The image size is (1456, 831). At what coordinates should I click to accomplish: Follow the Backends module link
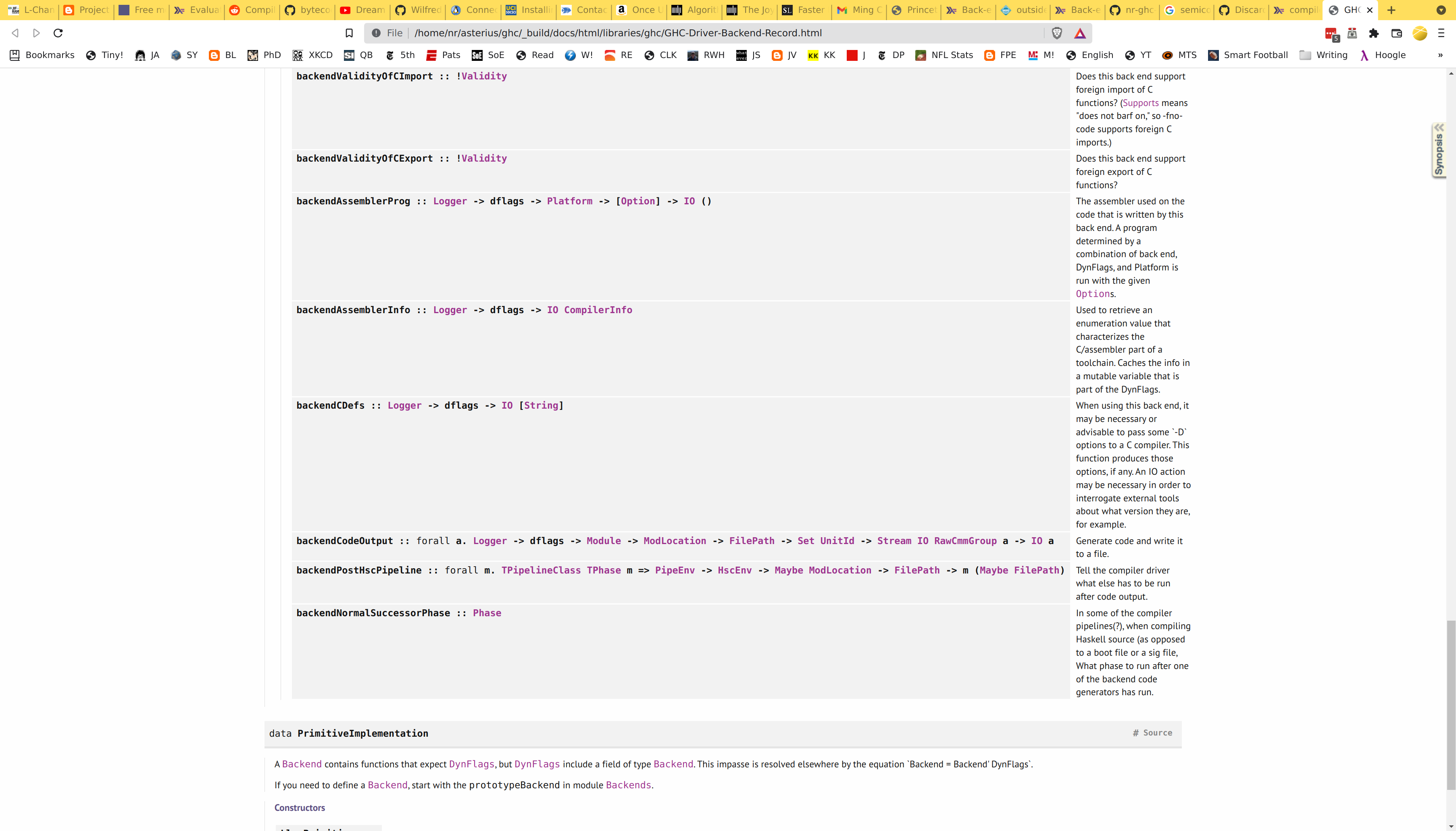pos(628,785)
